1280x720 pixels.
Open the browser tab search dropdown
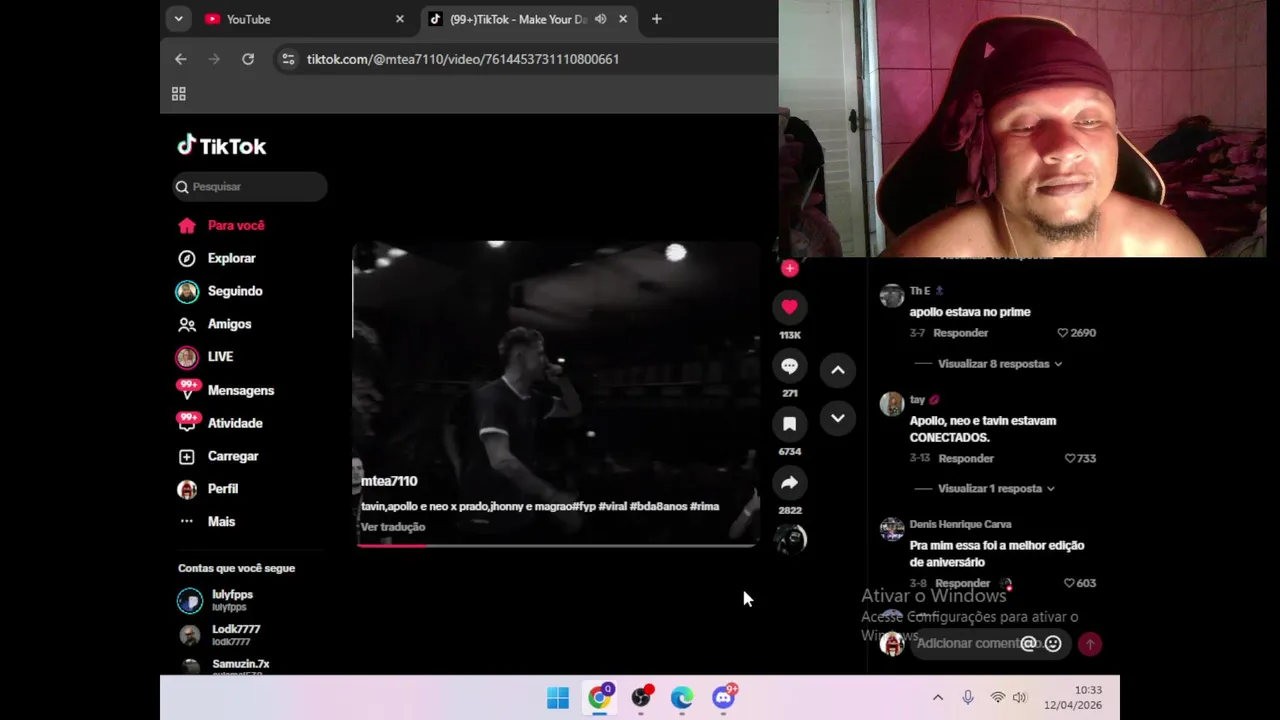pyautogui.click(x=178, y=19)
